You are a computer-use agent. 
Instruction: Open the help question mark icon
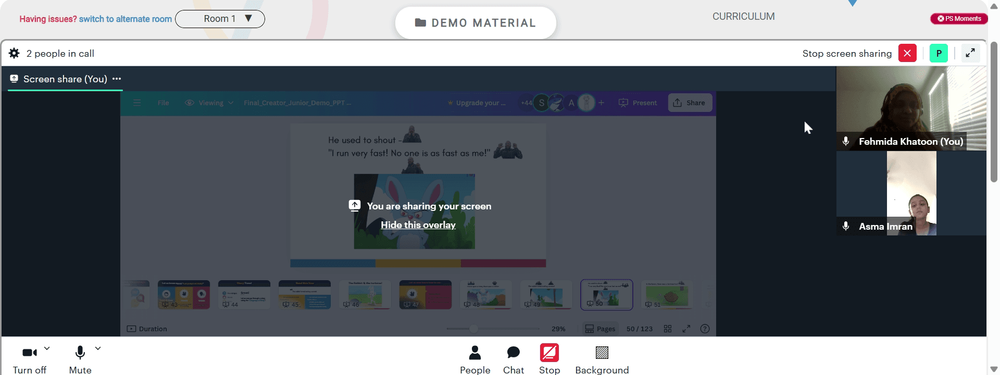click(x=705, y=329)
